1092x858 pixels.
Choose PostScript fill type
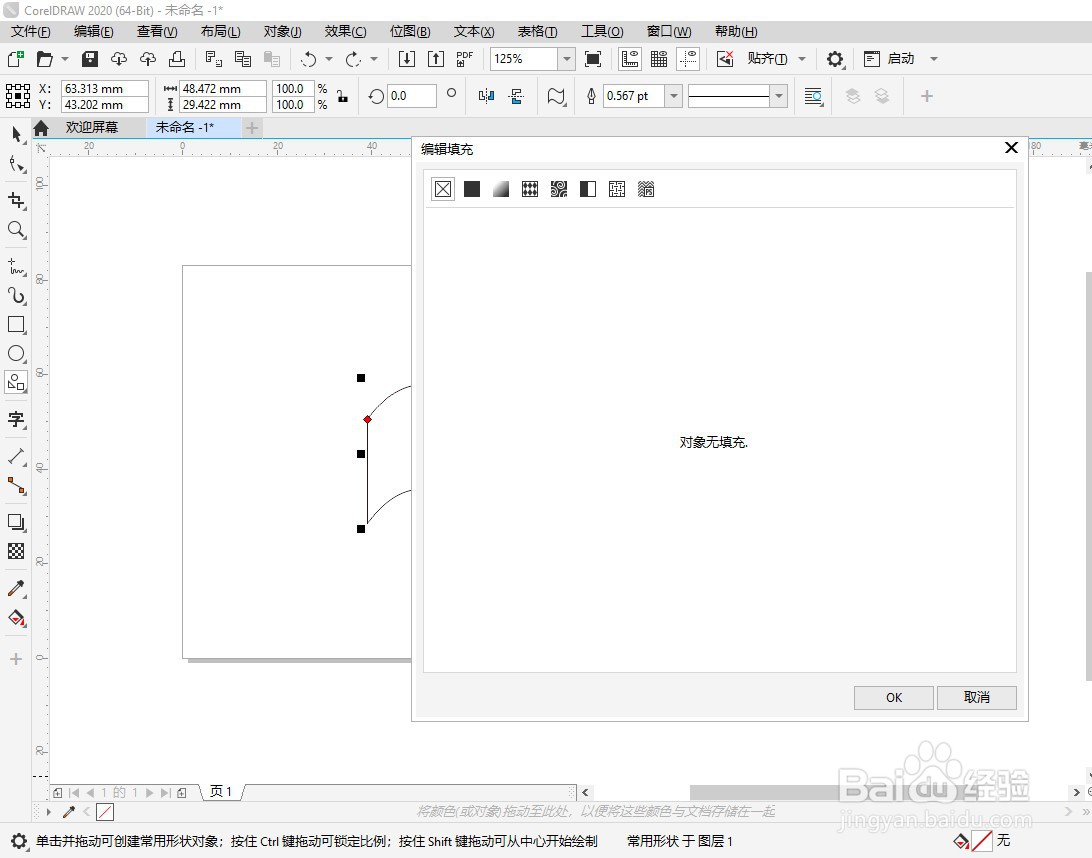coord(646,189)
